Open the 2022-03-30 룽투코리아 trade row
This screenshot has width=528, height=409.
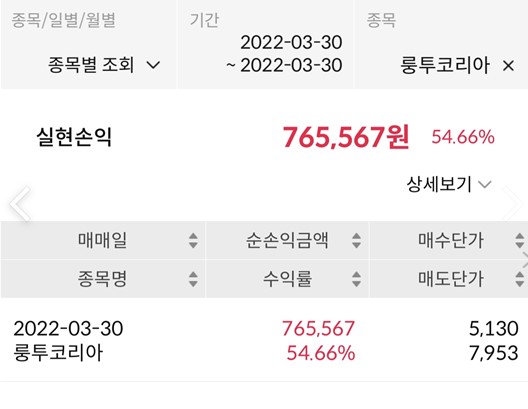(x=264, y=340)
